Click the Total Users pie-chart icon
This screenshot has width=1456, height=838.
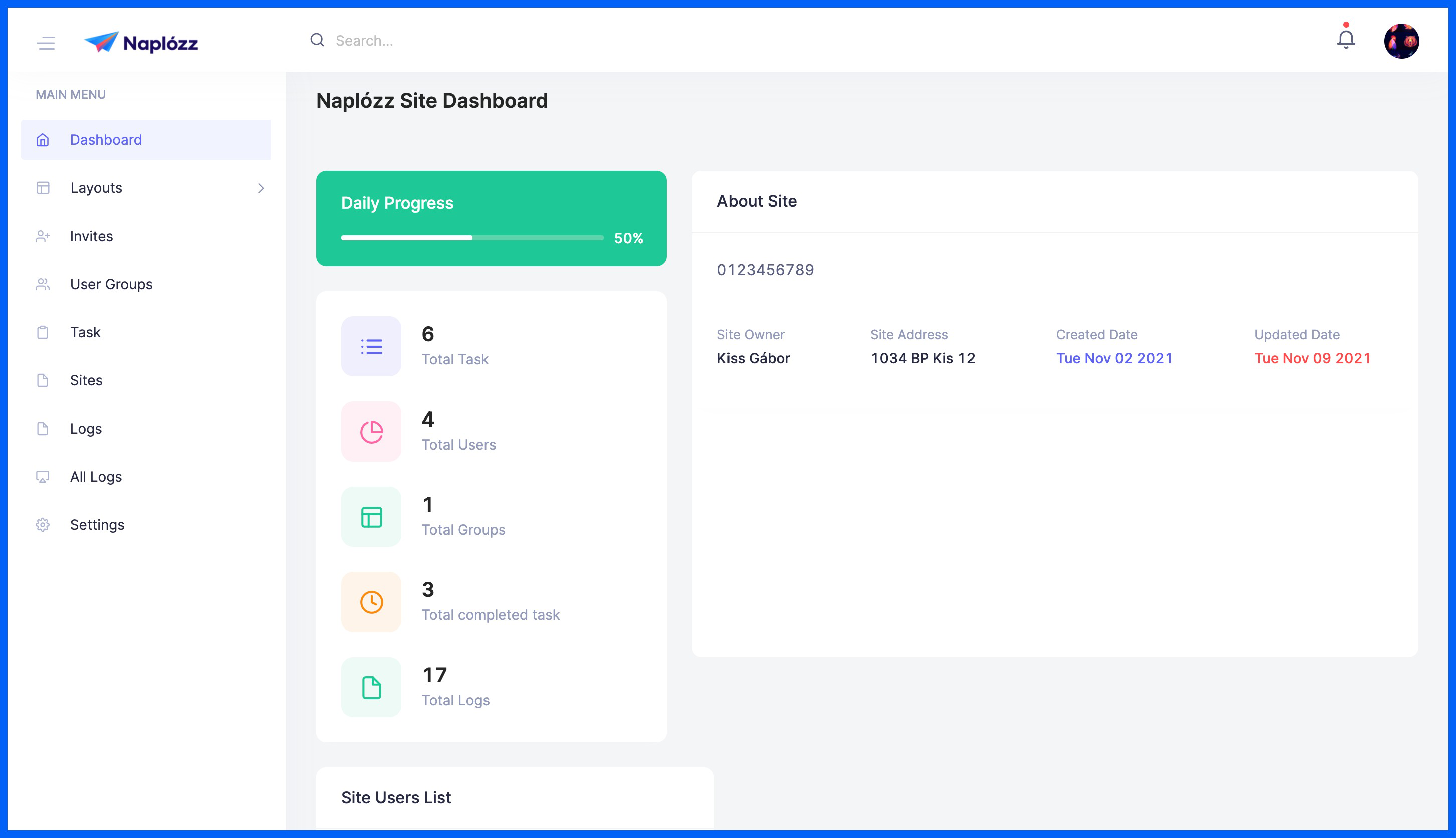point(371,431)
